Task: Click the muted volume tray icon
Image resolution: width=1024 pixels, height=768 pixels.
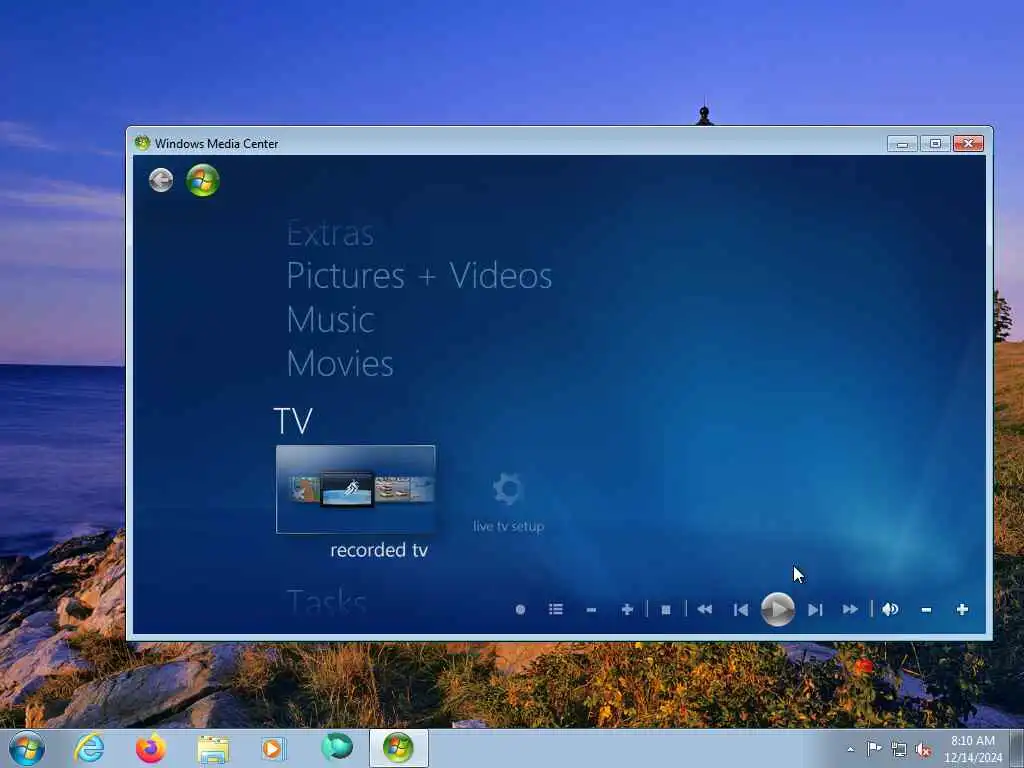Action: [x=923, y=750]
